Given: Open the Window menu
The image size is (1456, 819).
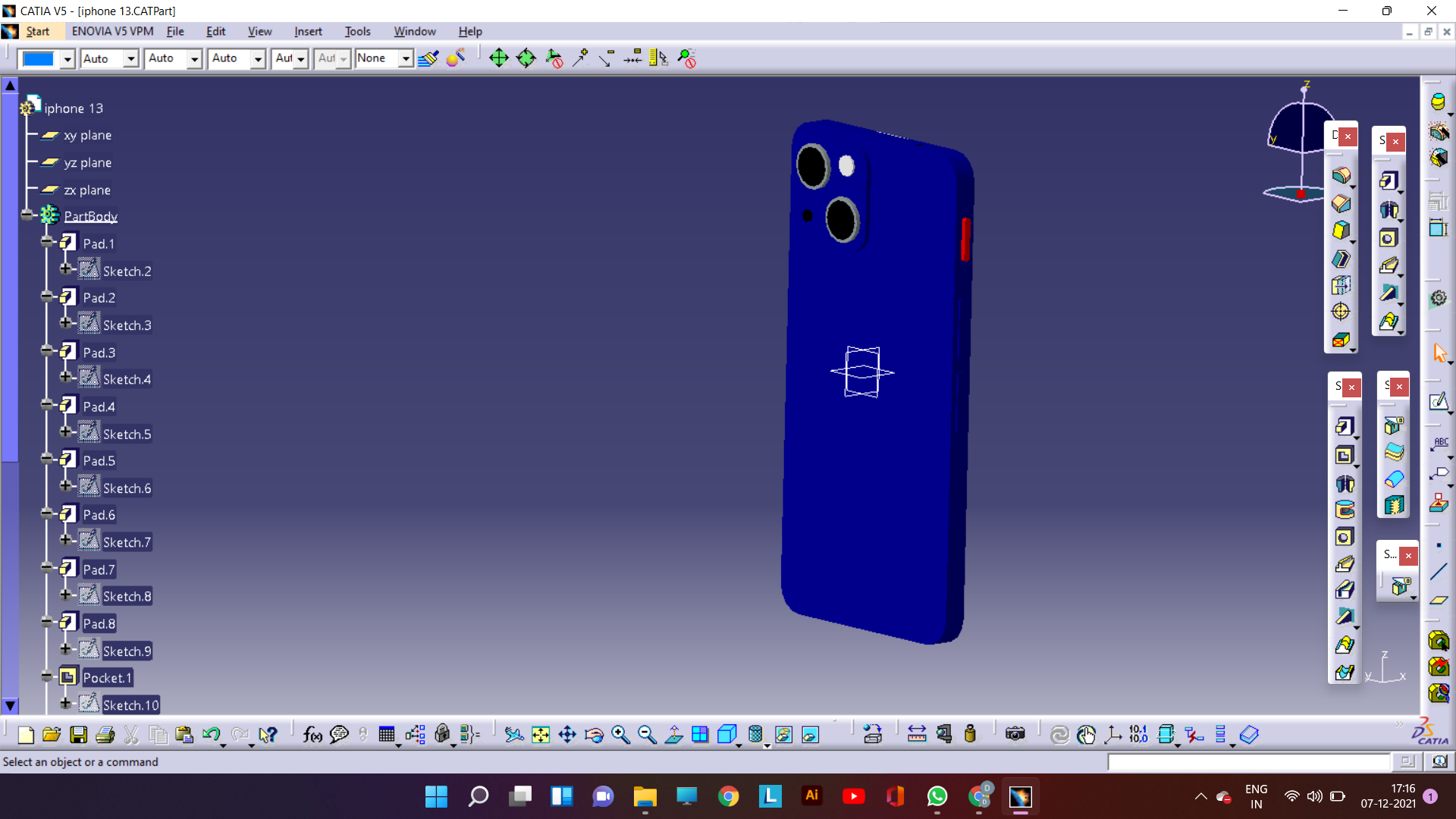Looking at the screenshot, I should tap(415, 31).
